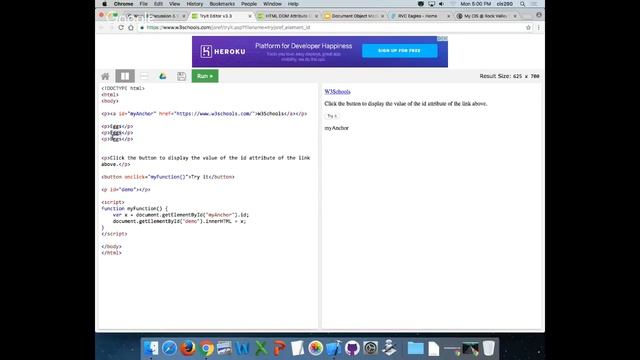Open Safari from the dock
The width and height of the screenshot is (640, 360).
click(x=169, y=348)
